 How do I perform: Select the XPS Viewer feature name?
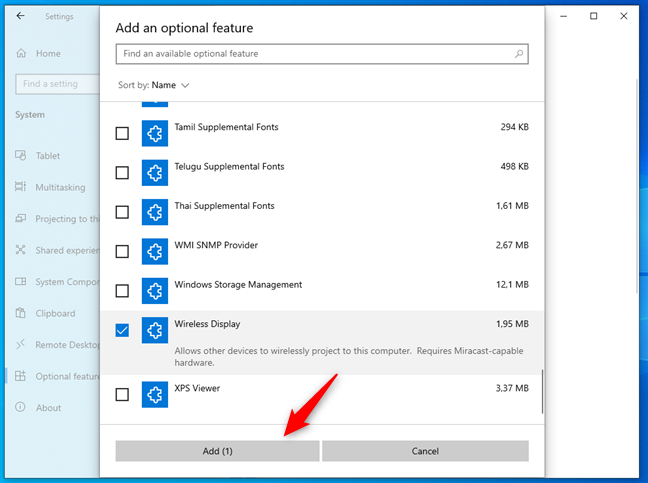[x=197, y=388]
